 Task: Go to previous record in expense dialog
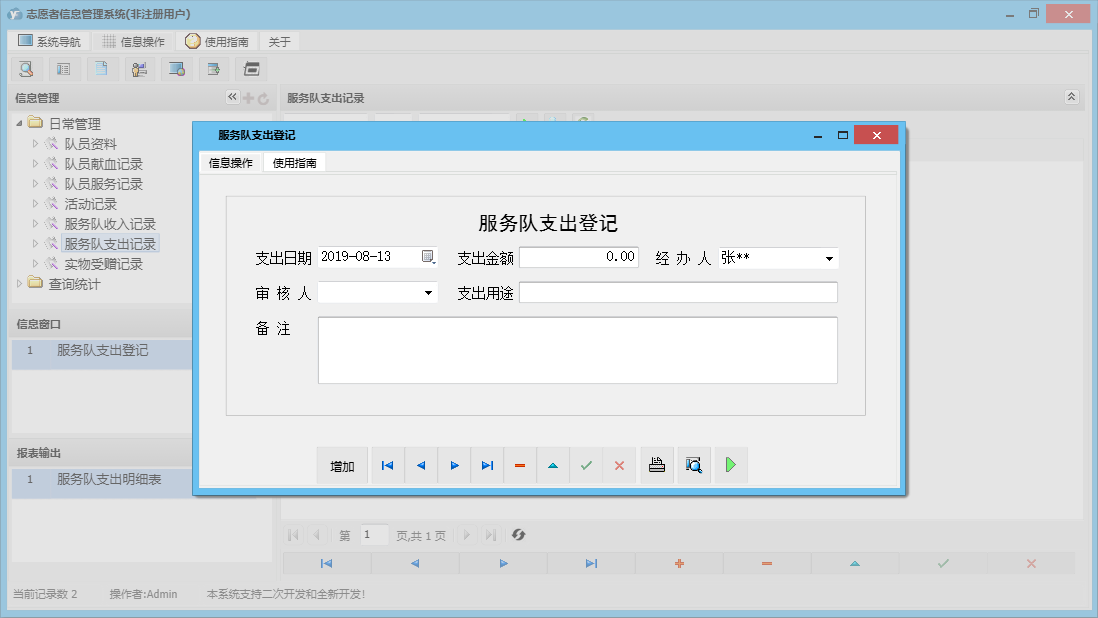421,466
